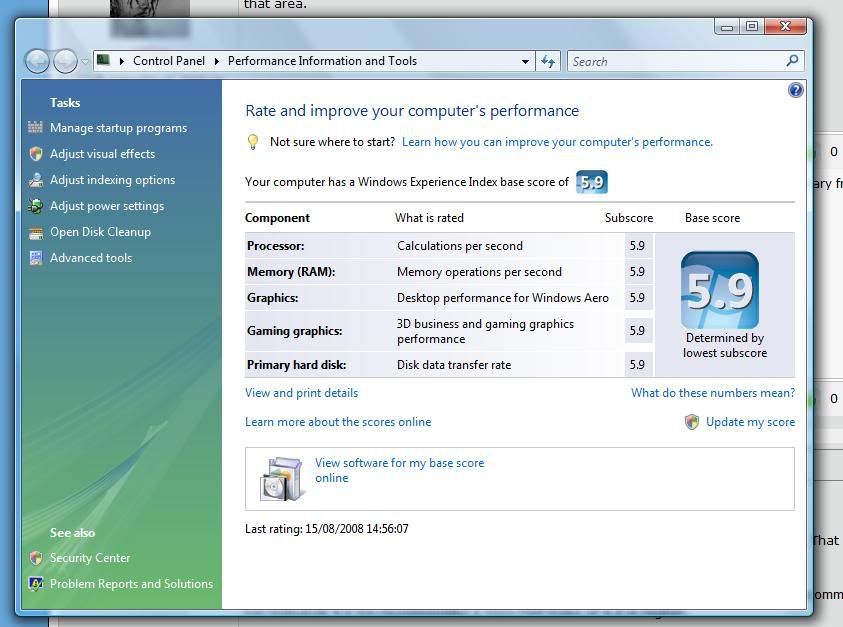The image size is (843, 627).
Task: Click the Gaming graphics: row label
Action: click(x=295, y=331)
